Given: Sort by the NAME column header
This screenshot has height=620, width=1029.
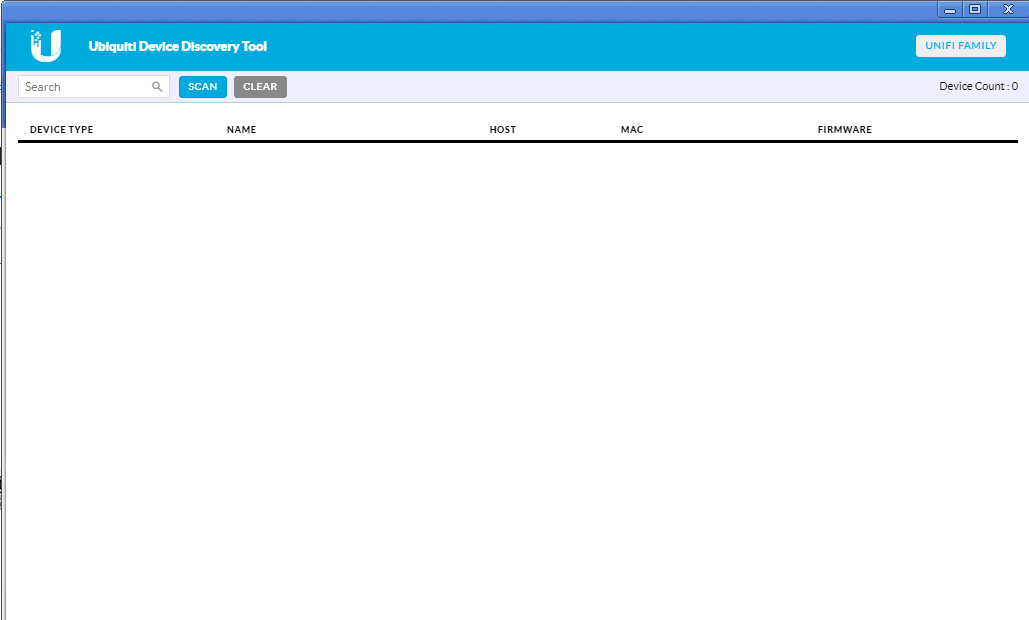Looking at the screenshot, I should pyautogui.click(x=241, y=130).
